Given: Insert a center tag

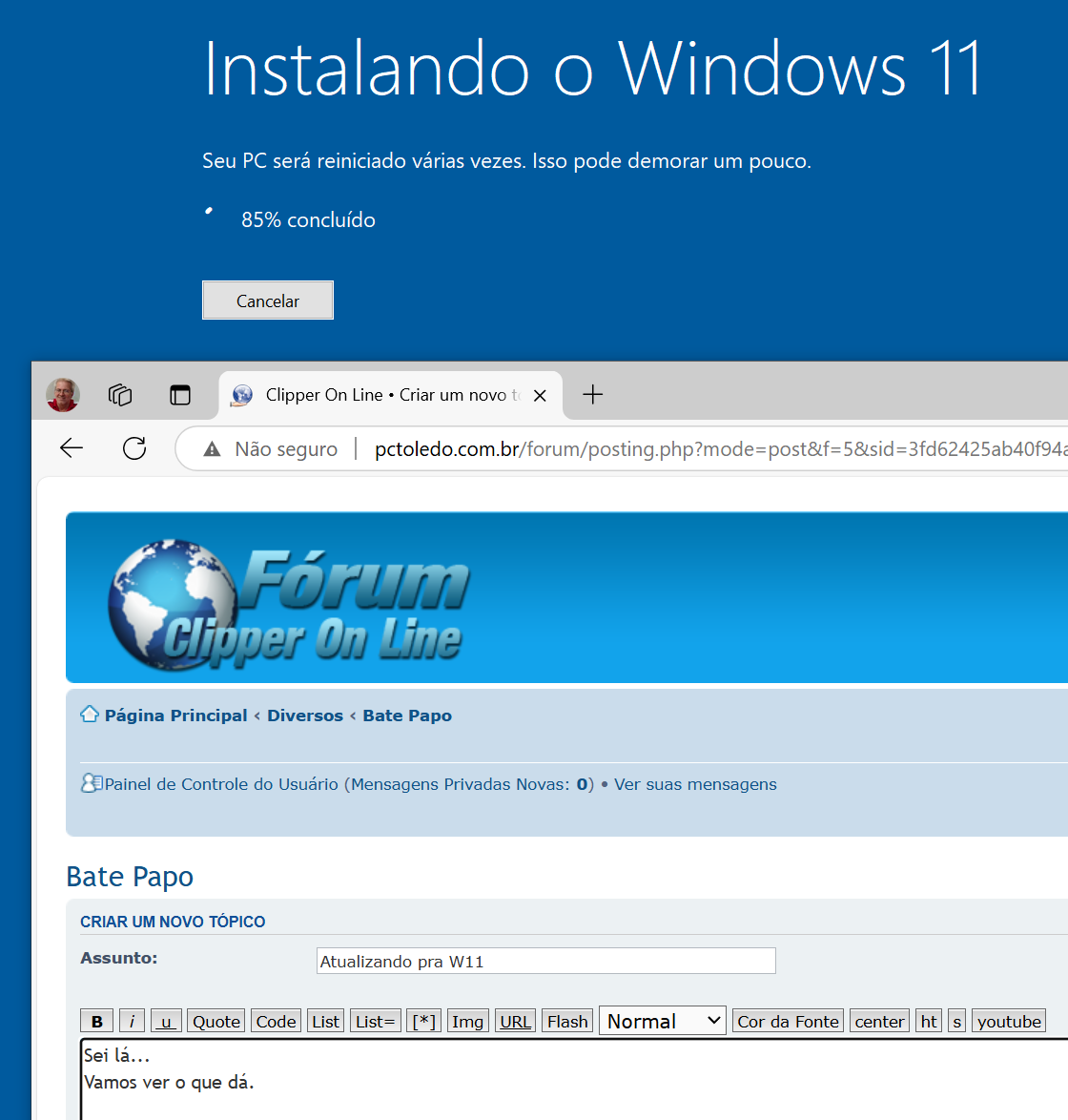Looking at the screenshot, I should pyautogui.click(x=879, y=1022).
